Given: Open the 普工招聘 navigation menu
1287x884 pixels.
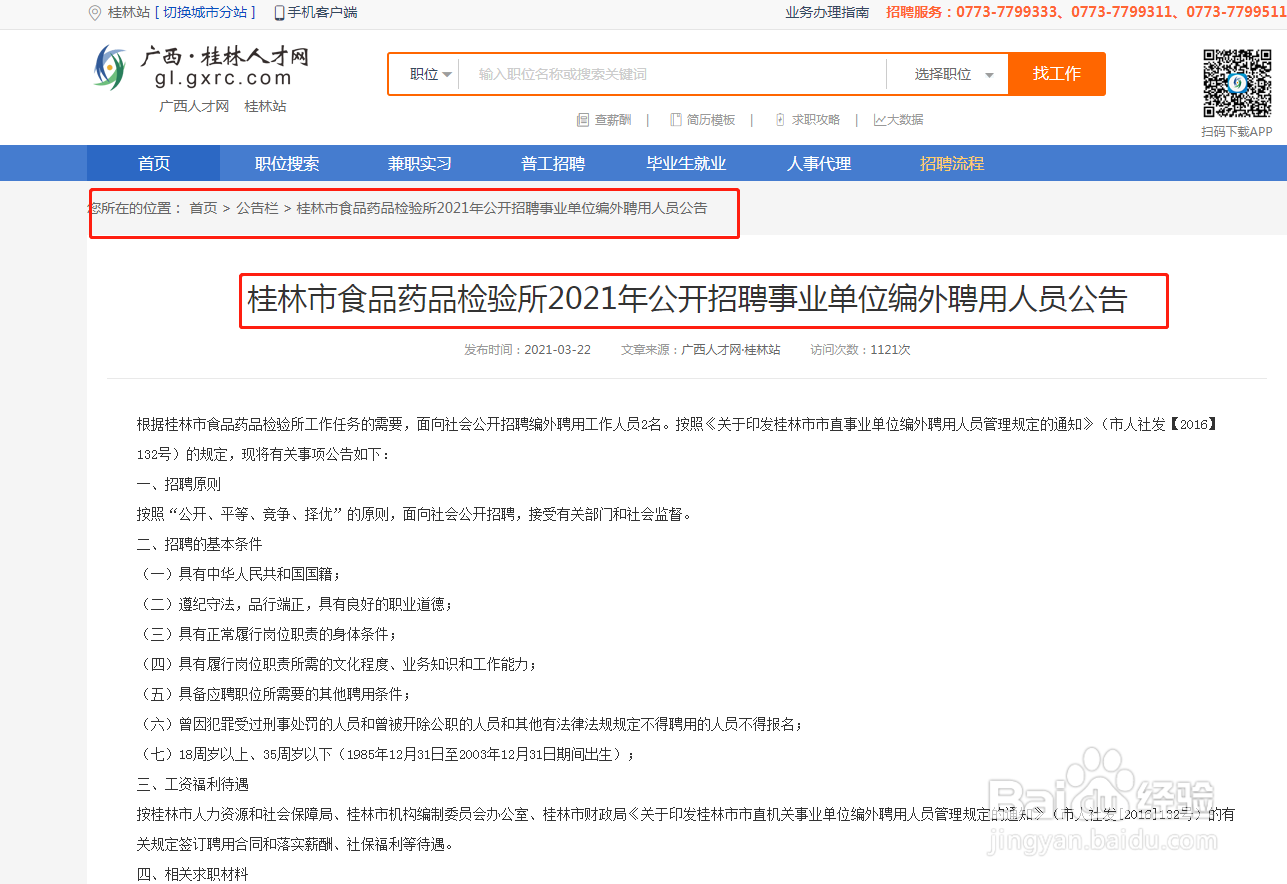Looking at the screenshot, I should (553, 163).
